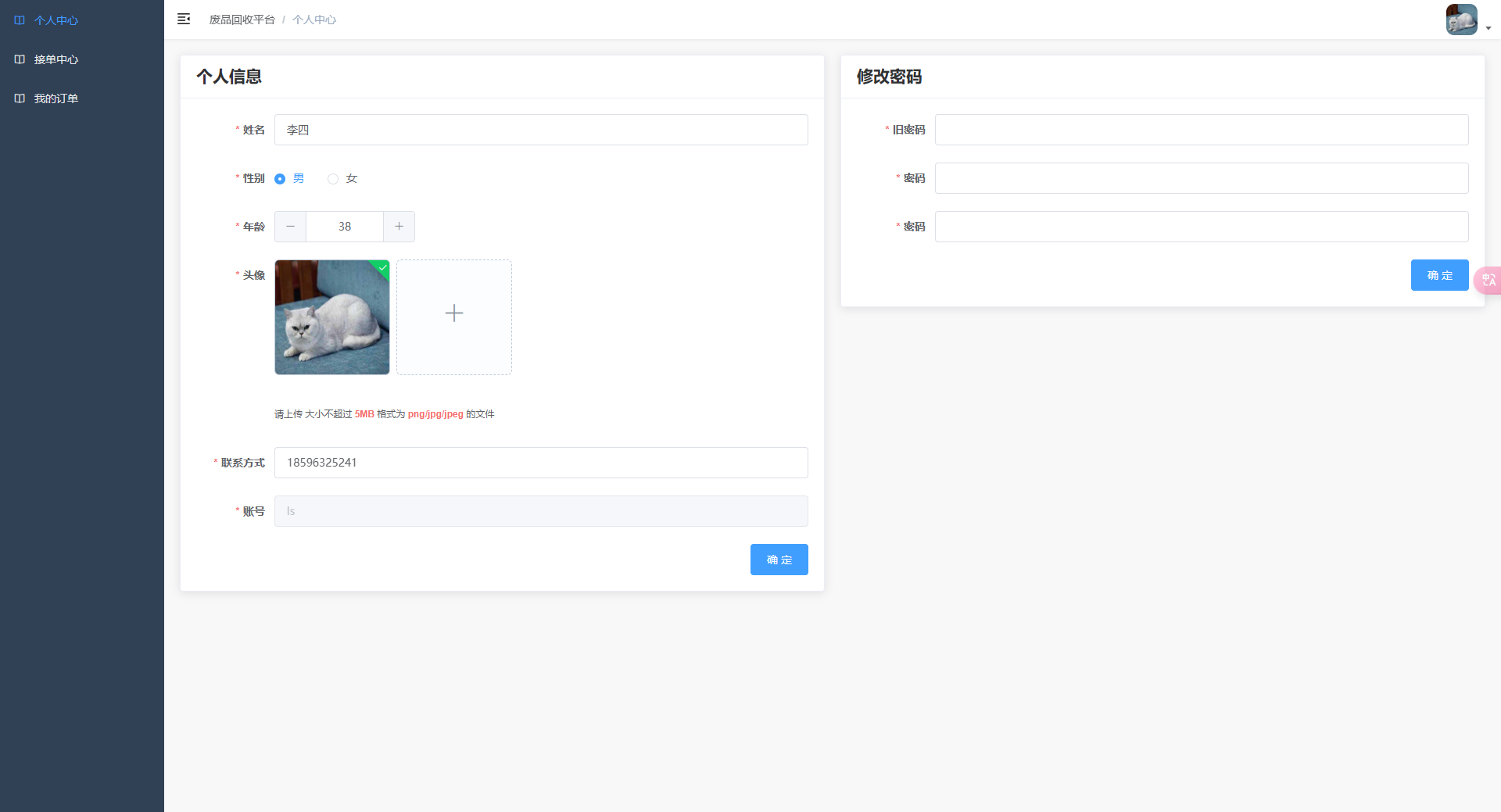The width and height of the screenshot is (1501, 812).
Task: Open 我的订单 in the sidebar
Action: tap(82, 98)
